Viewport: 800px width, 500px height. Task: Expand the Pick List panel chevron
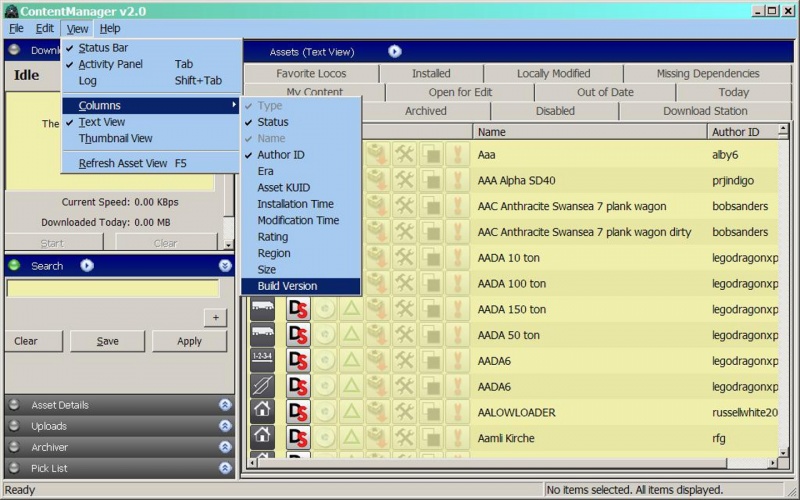pyautogui.click(x=225, y=468)
